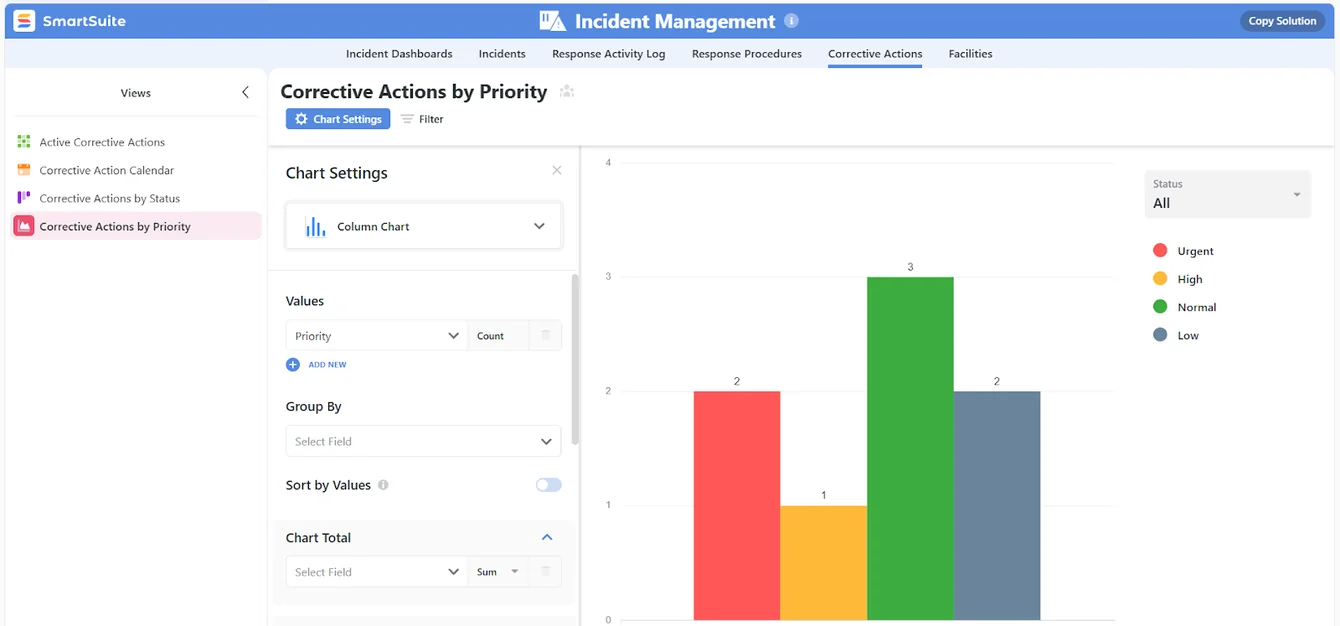Screen dimensions: 1340x626
Task: Click the Chart Settings button
Action: (338, 119)
